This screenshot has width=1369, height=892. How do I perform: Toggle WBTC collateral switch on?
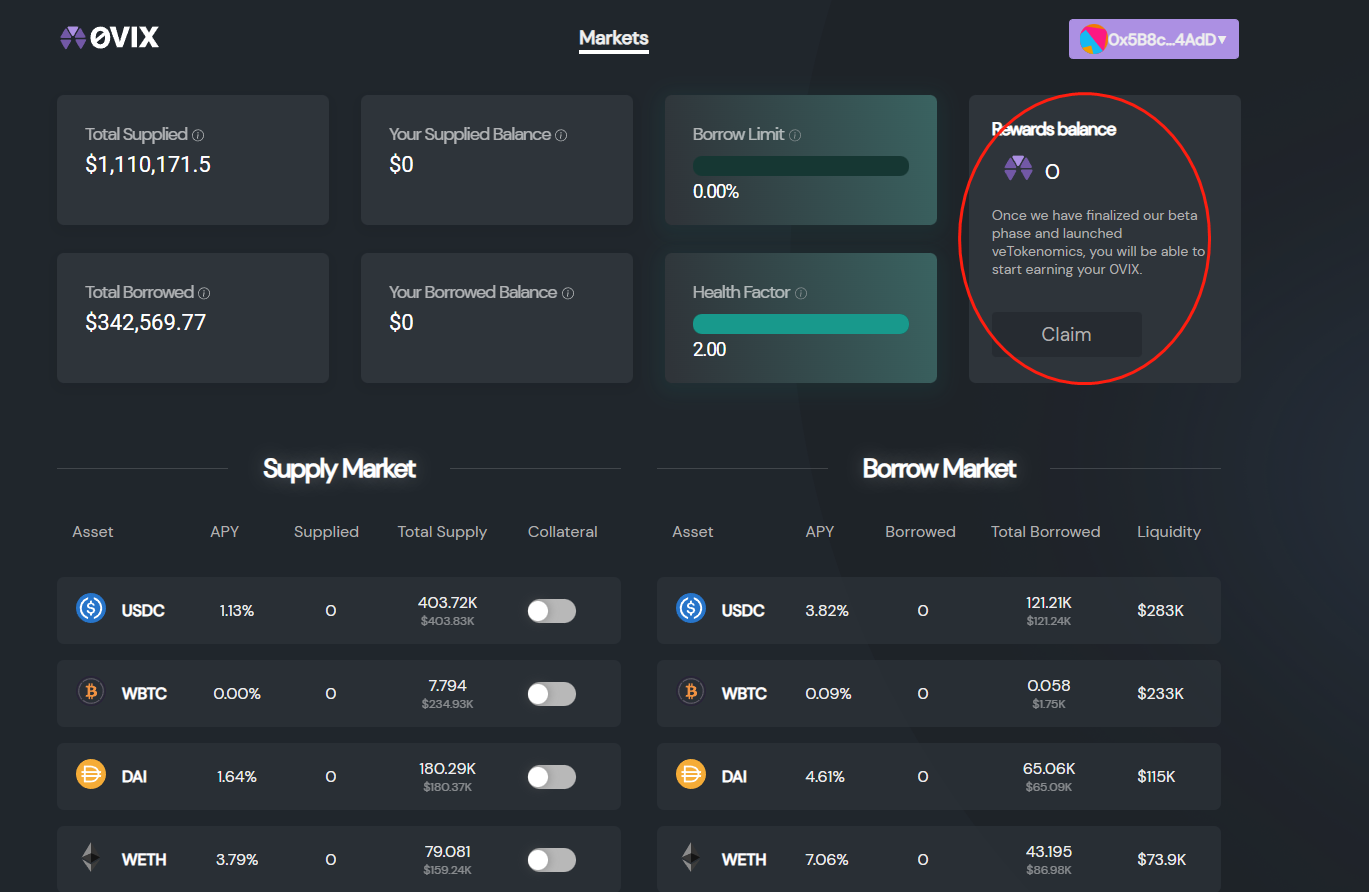pyautogui.click(x=551, y=694)
